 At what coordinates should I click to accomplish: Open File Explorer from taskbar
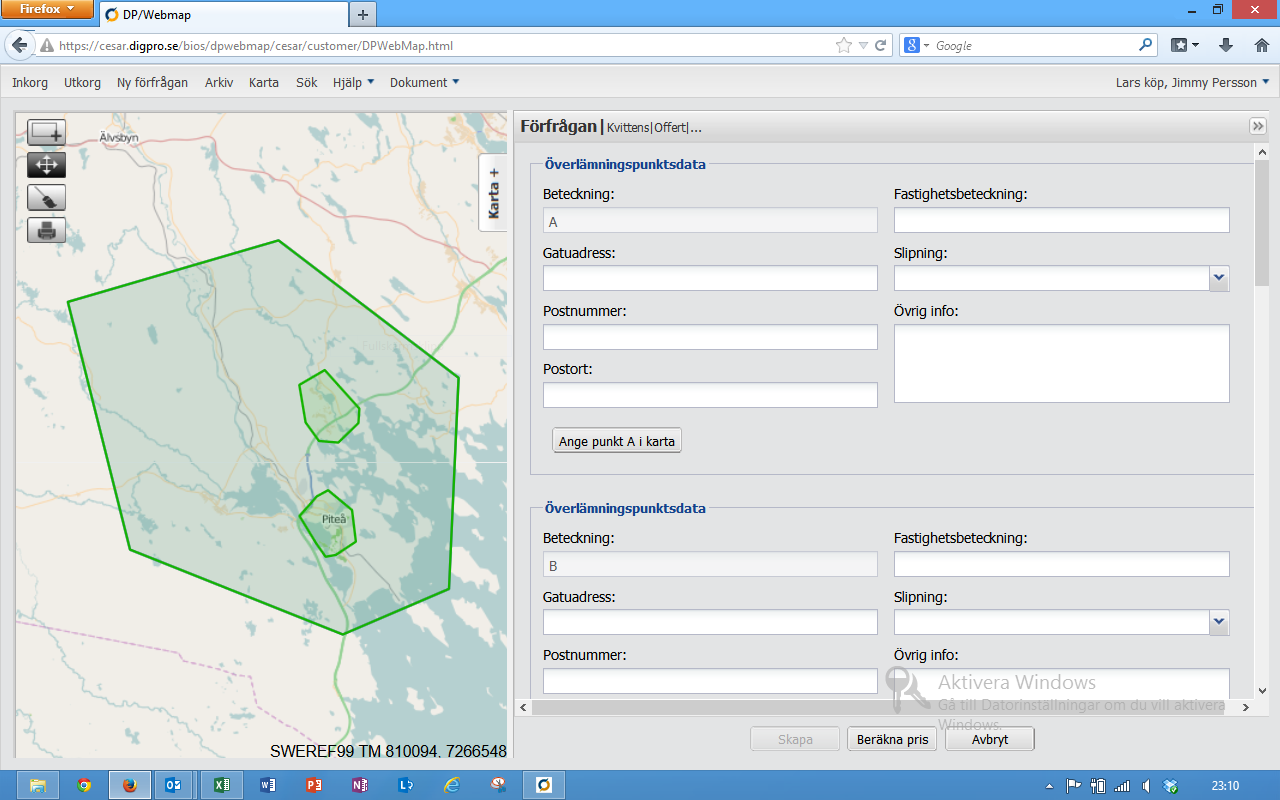click(37, 785)
